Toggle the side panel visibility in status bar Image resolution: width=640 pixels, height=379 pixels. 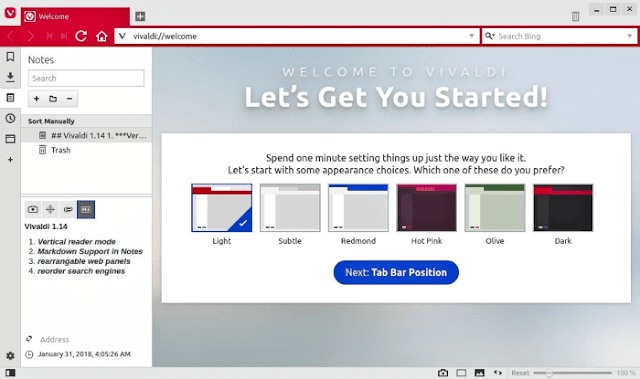(x=10, y=373)
